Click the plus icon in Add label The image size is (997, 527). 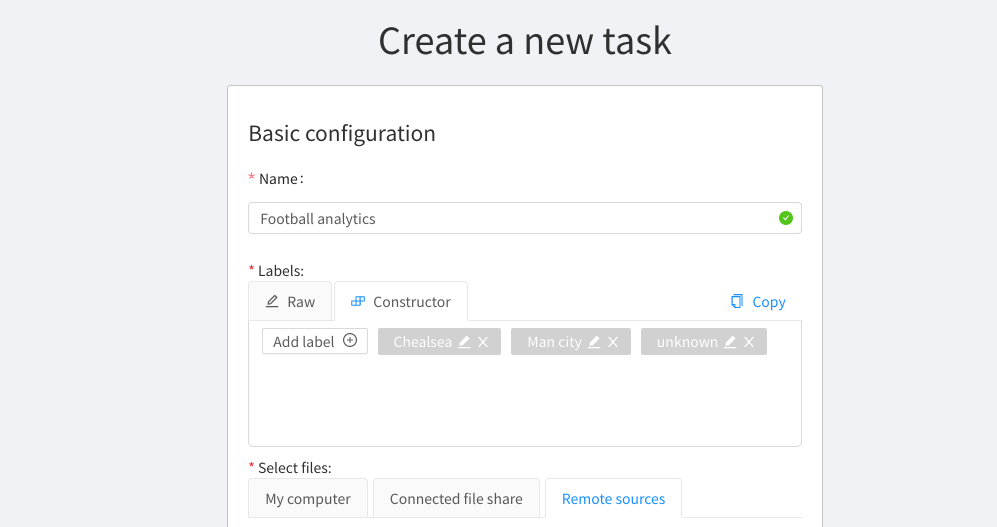tap(350, 340)
